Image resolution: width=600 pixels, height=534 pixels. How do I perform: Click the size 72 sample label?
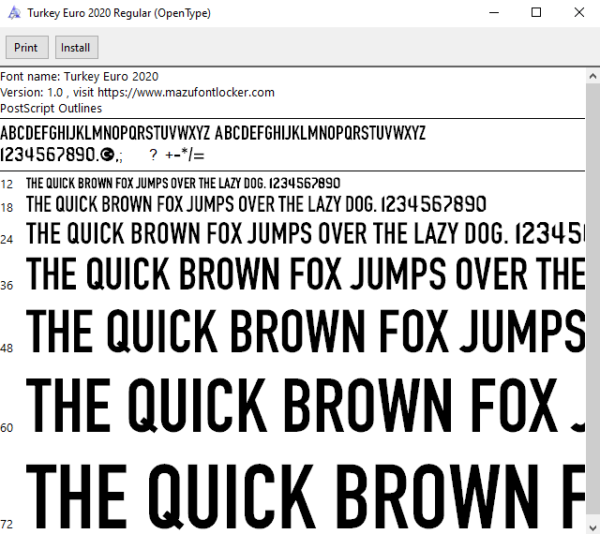[7, 524]
